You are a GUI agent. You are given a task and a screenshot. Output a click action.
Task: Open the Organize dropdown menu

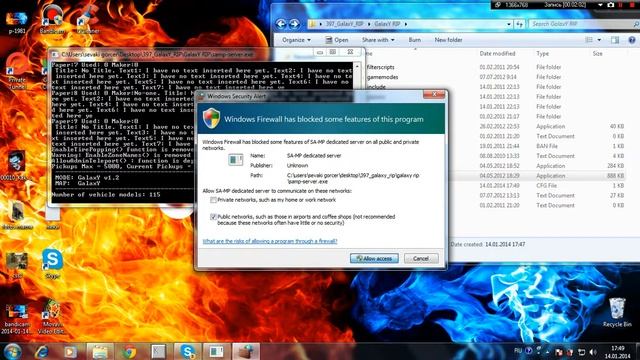(x=296, y=40)
